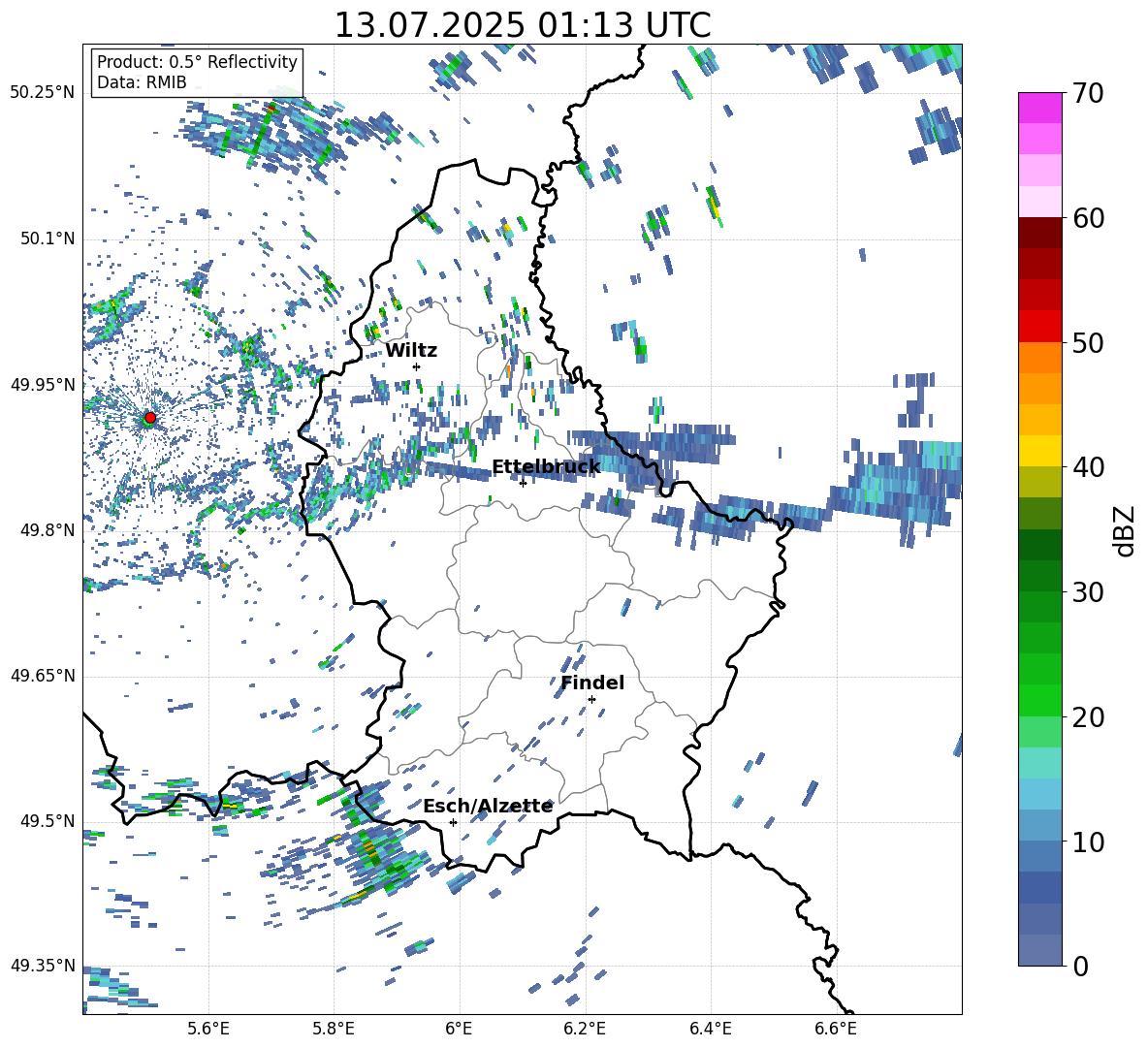The height and width of the screenshot is (1048, 1148).
Task: Click the 49.8°N latitude label
Action: click(48, 530)
